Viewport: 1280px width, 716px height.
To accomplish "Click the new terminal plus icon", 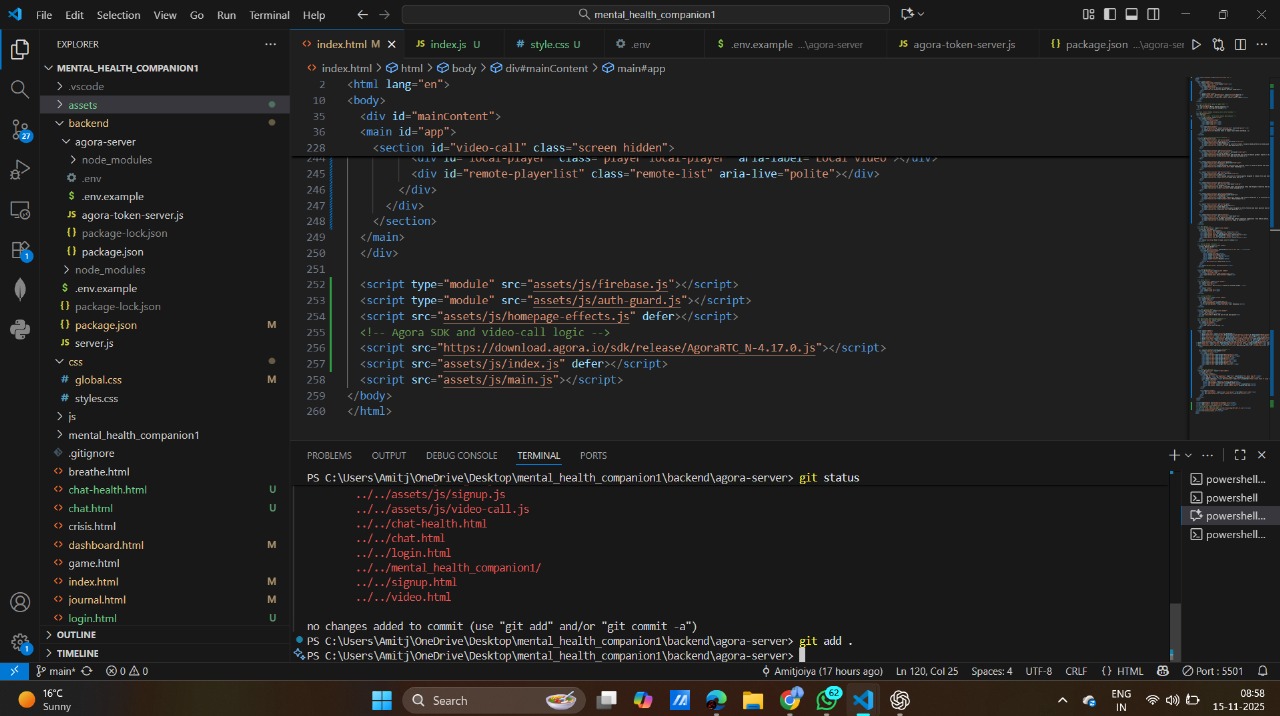I will (x=1174, y=455).
